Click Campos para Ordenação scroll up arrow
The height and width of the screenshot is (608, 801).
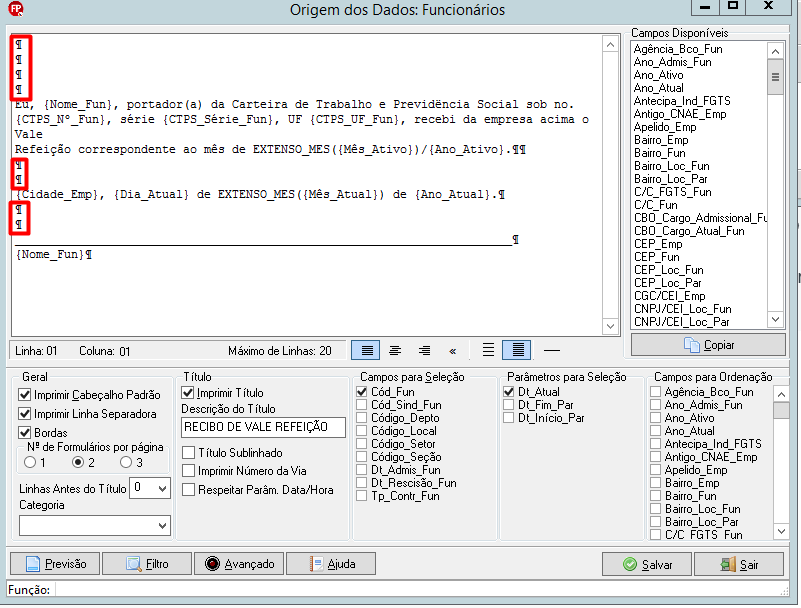coord(781,394)
